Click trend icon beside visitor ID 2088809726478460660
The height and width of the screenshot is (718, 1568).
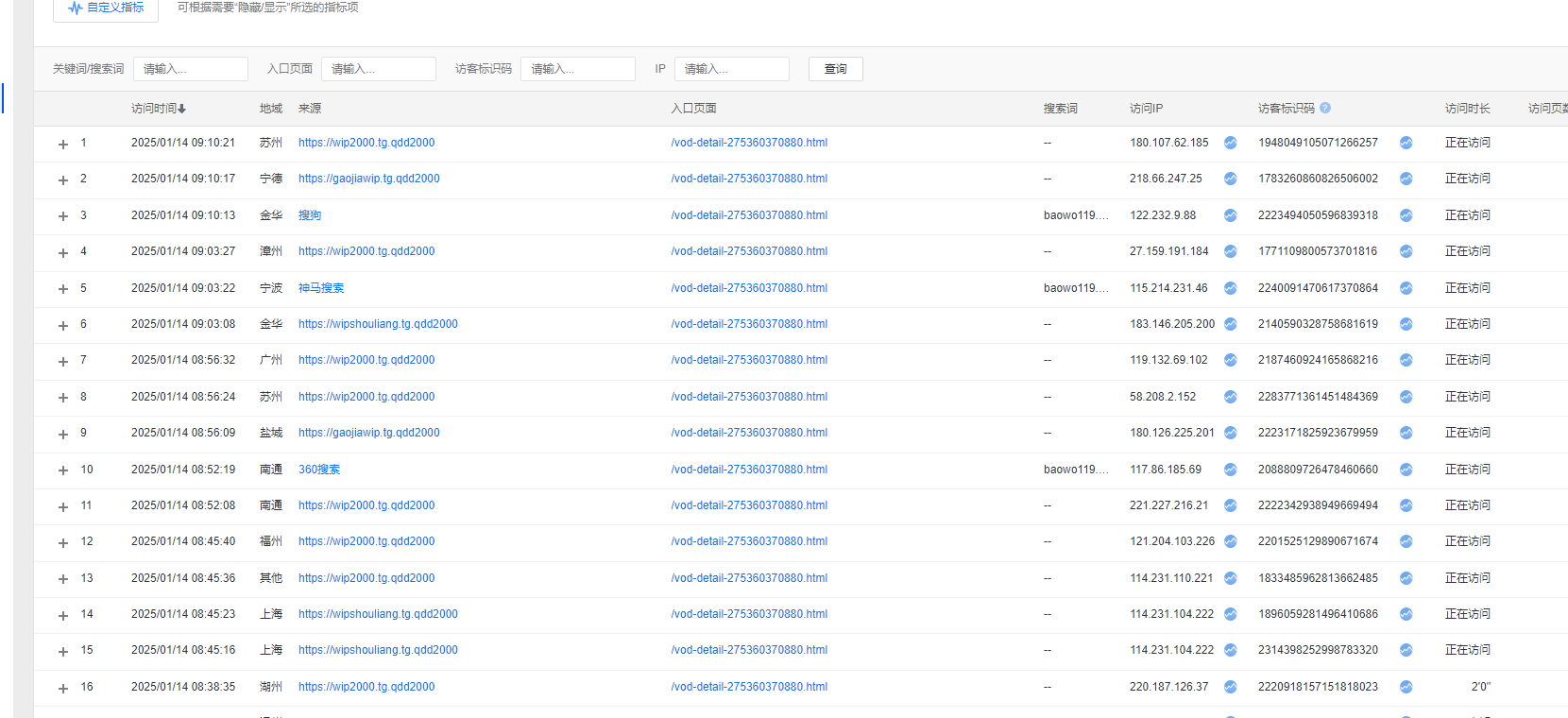click(1406, 470)
